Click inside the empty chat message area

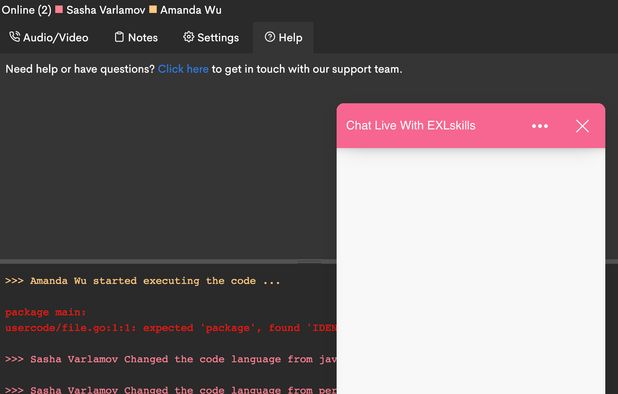471,271
